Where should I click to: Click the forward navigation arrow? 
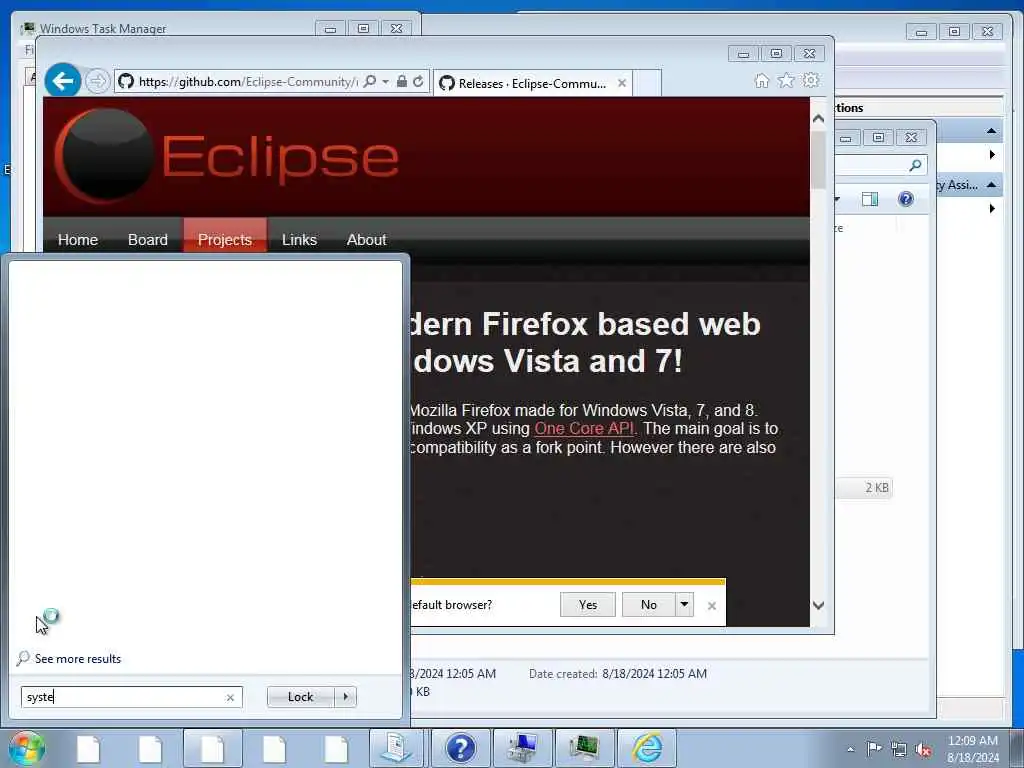[97, 82]
